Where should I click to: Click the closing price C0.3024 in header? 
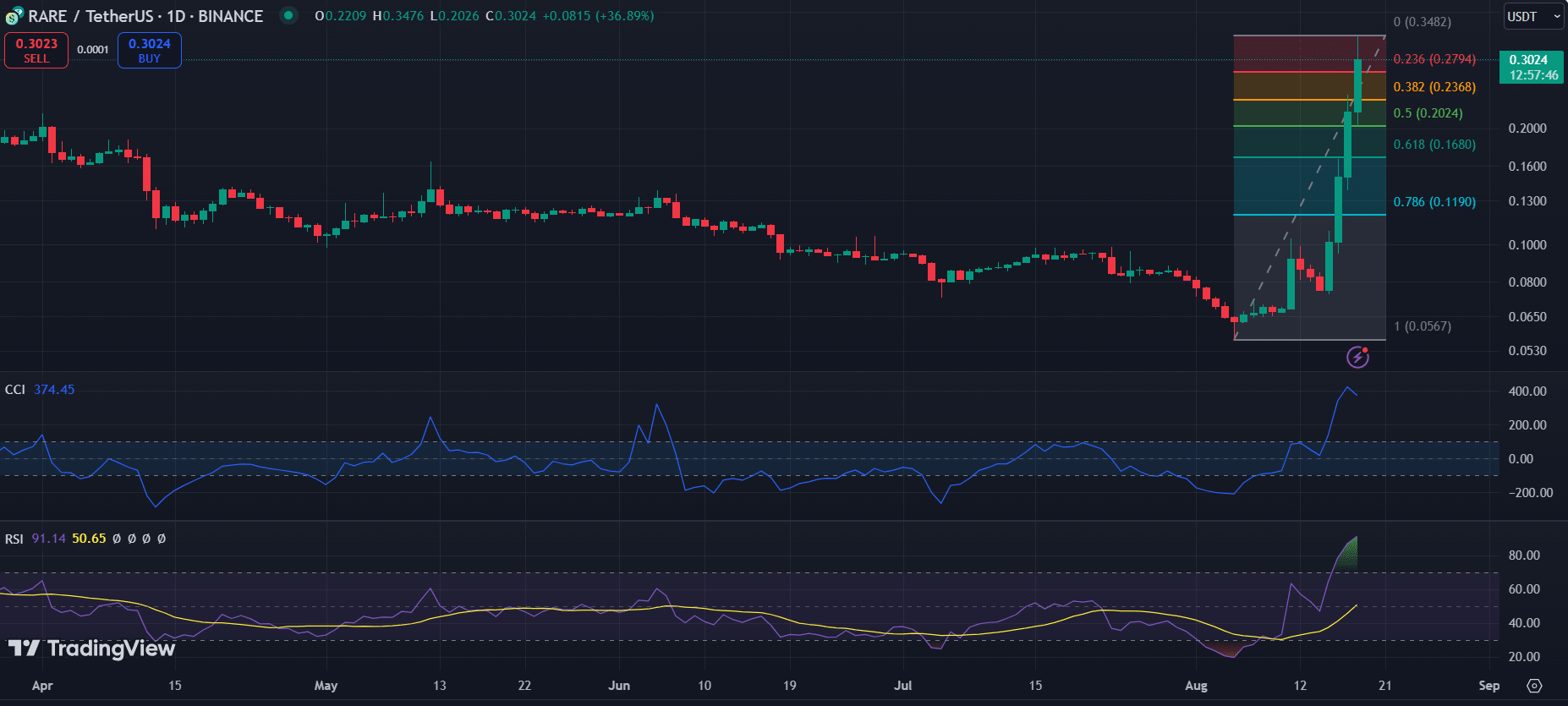point(511,16)
